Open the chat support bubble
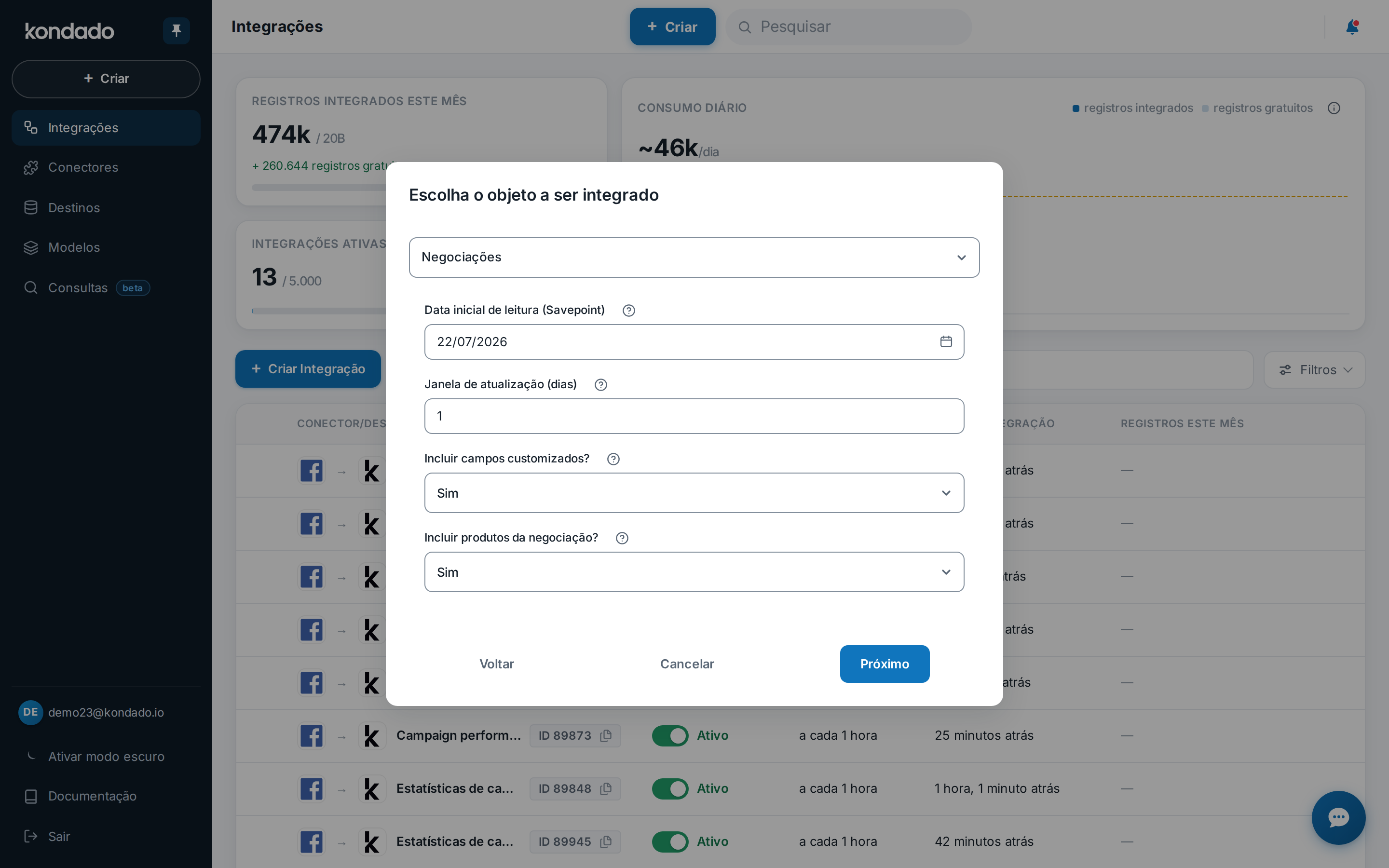The height and width of the screenshot is (868, 1389). (x=1338, y=817)
